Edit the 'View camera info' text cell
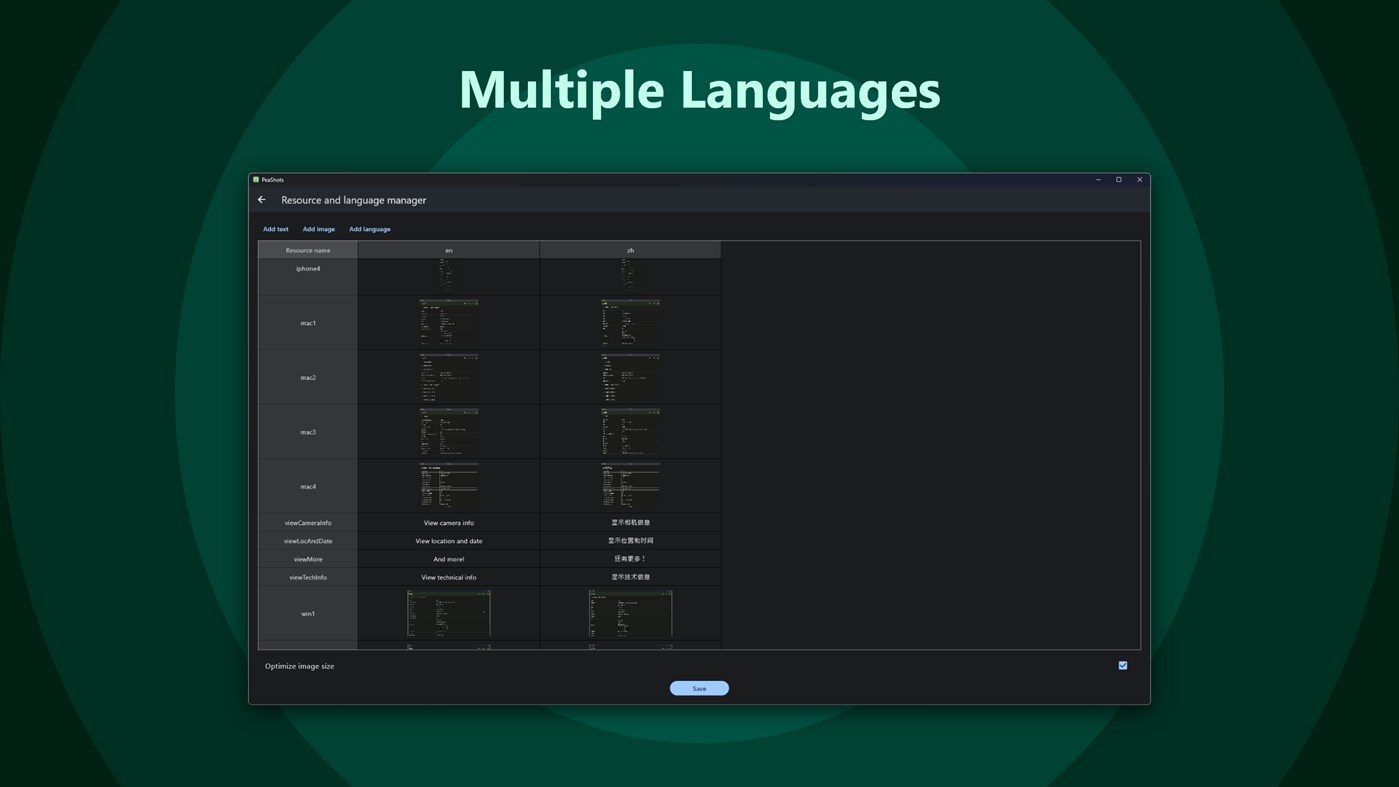 [449, 523]
